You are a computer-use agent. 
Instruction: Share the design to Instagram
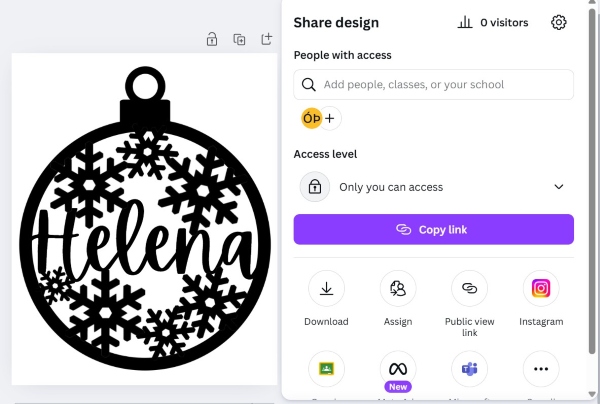point(541,289)
